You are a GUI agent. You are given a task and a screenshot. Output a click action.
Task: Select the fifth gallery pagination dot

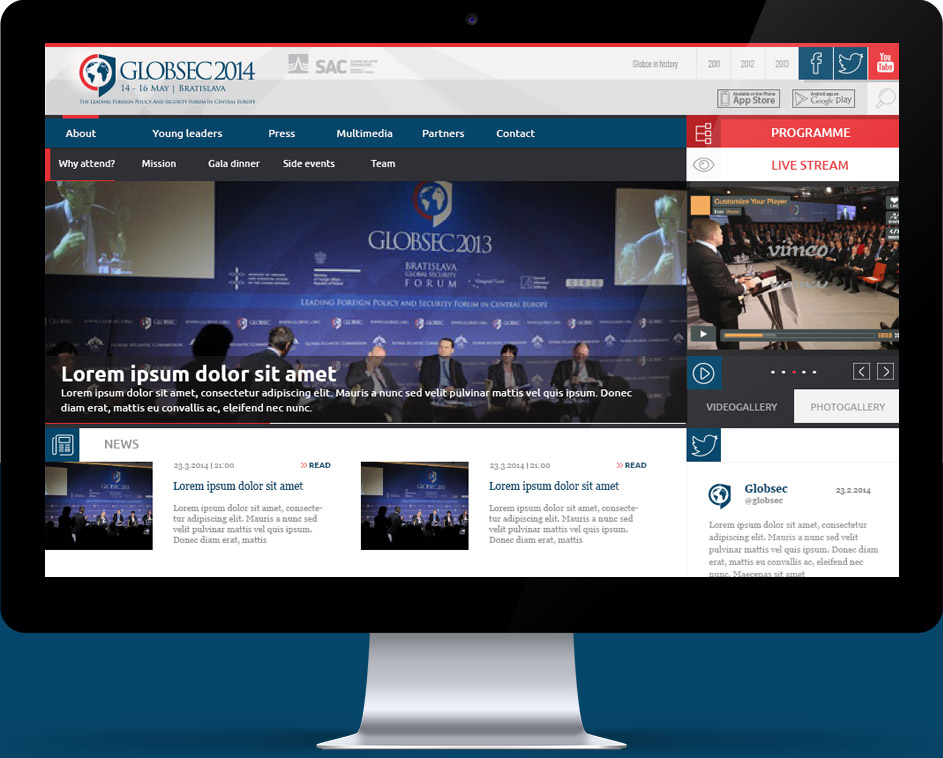(814, 372)
